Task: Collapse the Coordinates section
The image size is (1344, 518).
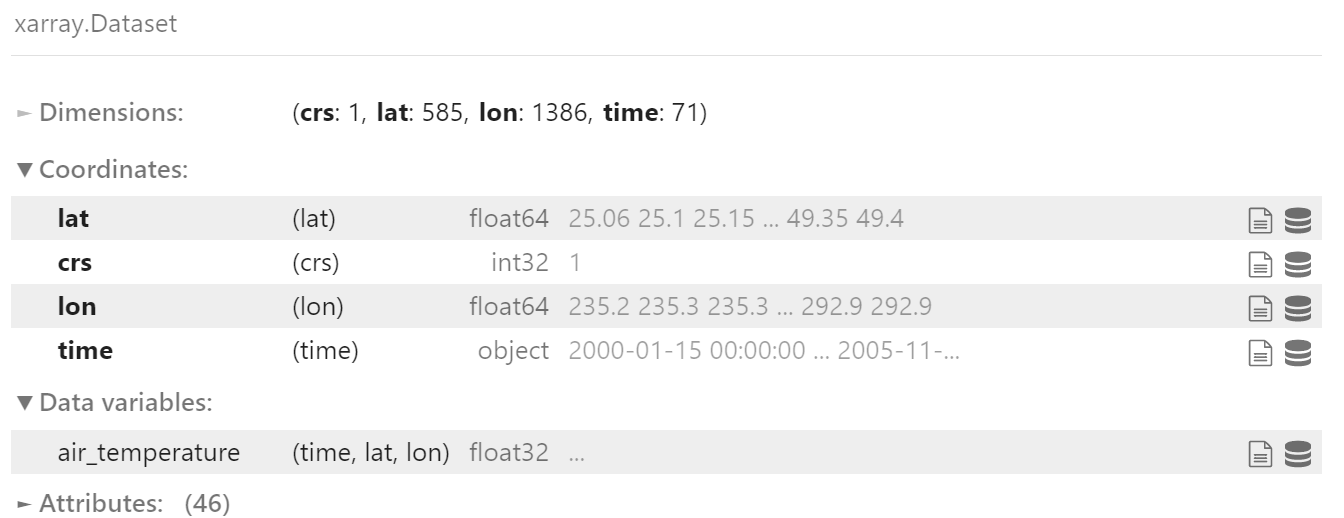Action: coord(102,170)
